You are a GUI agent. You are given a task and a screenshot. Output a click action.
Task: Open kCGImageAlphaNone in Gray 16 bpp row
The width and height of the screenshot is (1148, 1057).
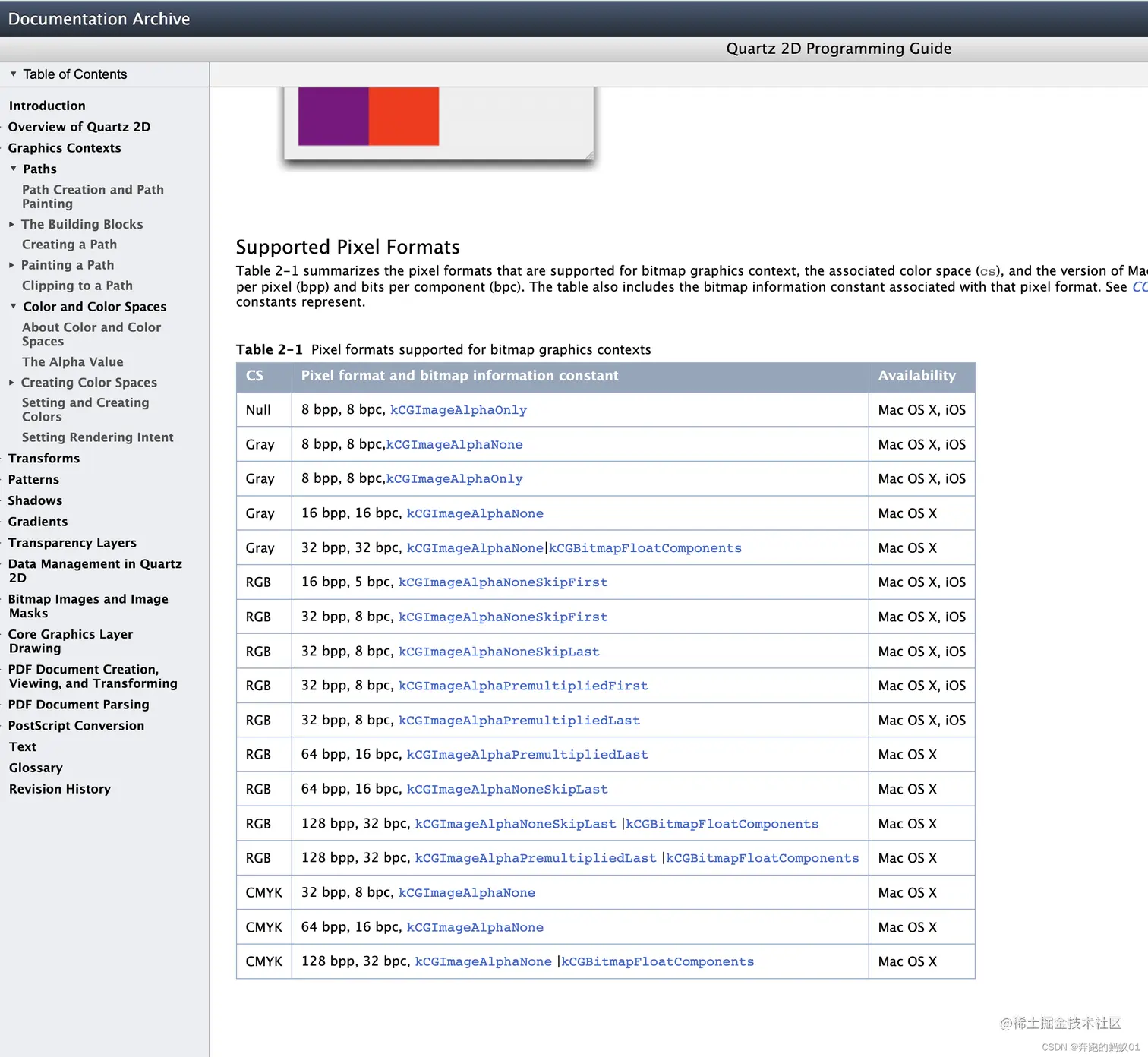point(475,514)
